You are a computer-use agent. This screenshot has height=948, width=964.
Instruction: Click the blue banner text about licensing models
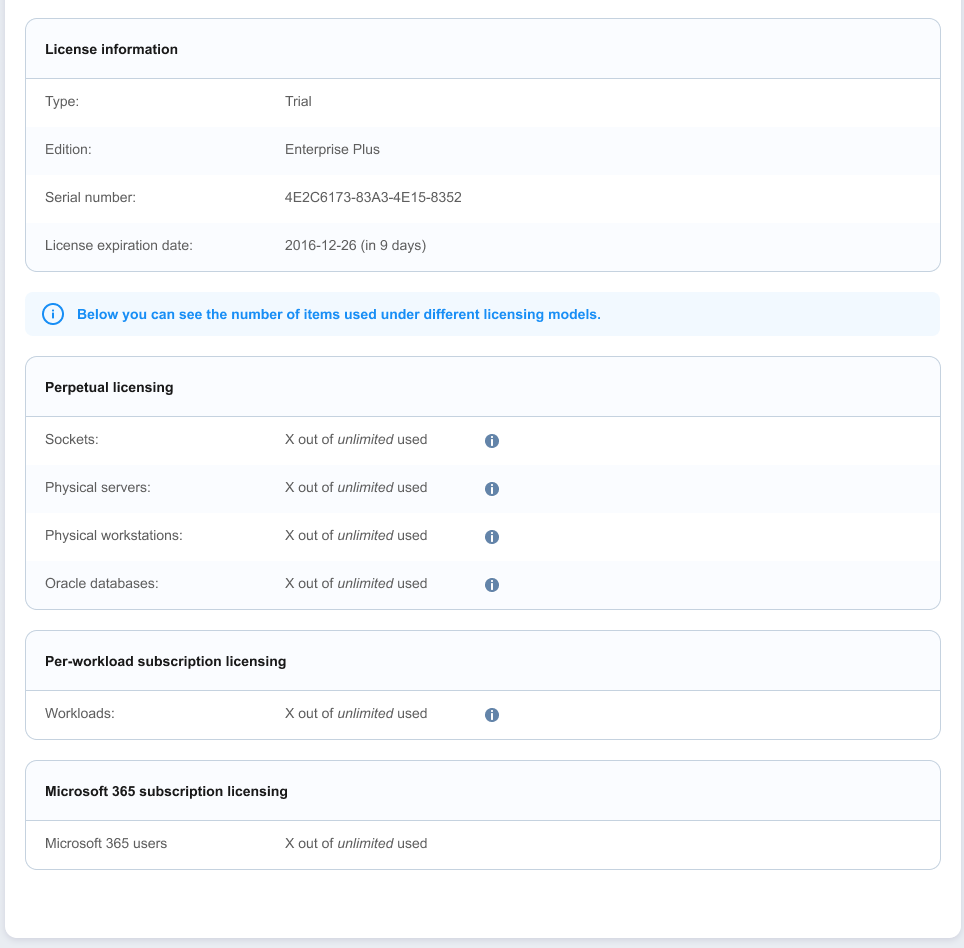pyautogui.click(x=338, y=314)
